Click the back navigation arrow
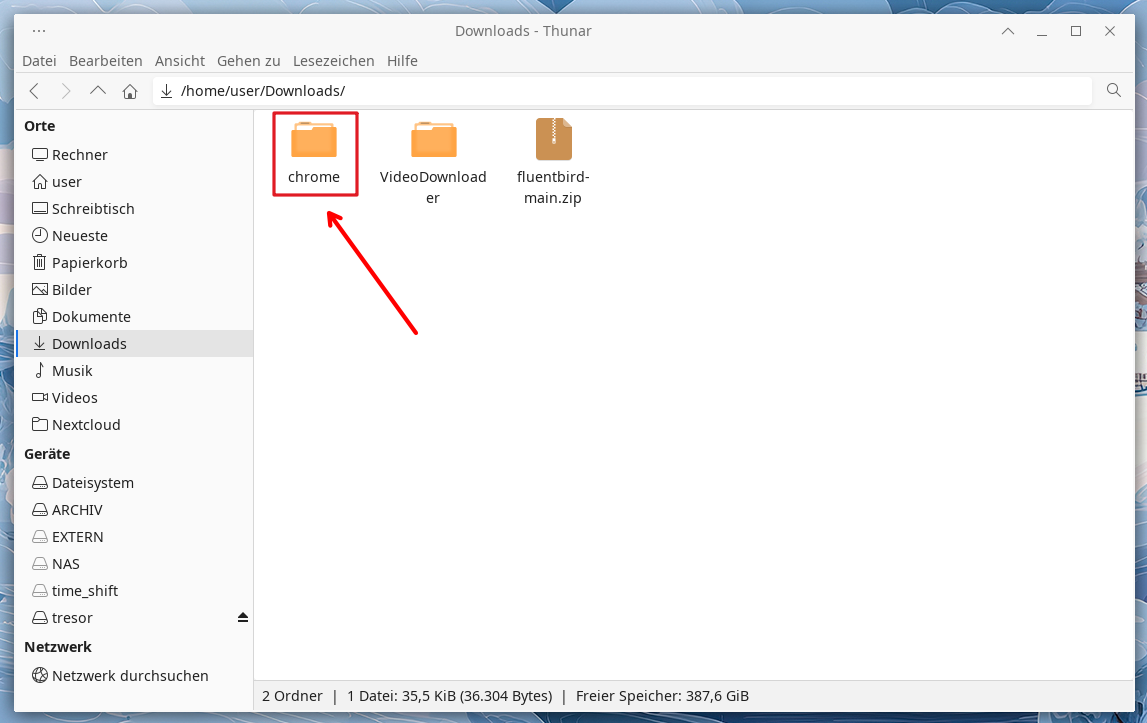 click(34, 91)
